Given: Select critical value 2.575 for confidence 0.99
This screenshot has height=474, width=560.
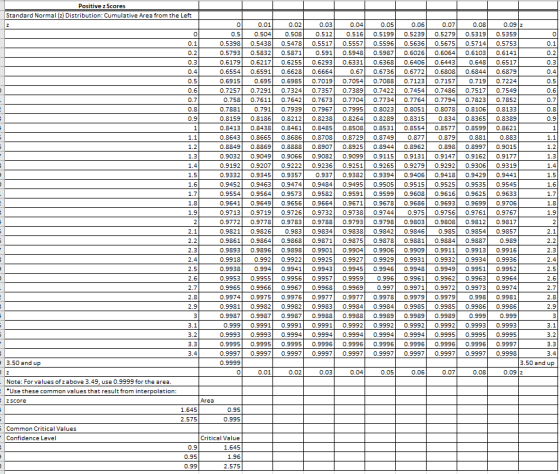Looking at the screenshot, I should pos(220,466).
